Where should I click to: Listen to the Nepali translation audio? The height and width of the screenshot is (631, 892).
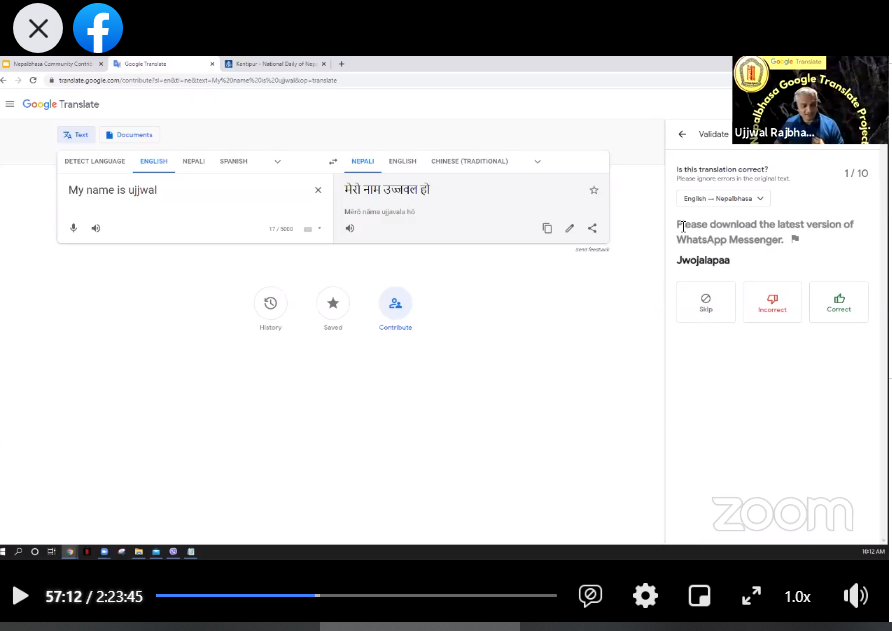(x=350, y=228)
